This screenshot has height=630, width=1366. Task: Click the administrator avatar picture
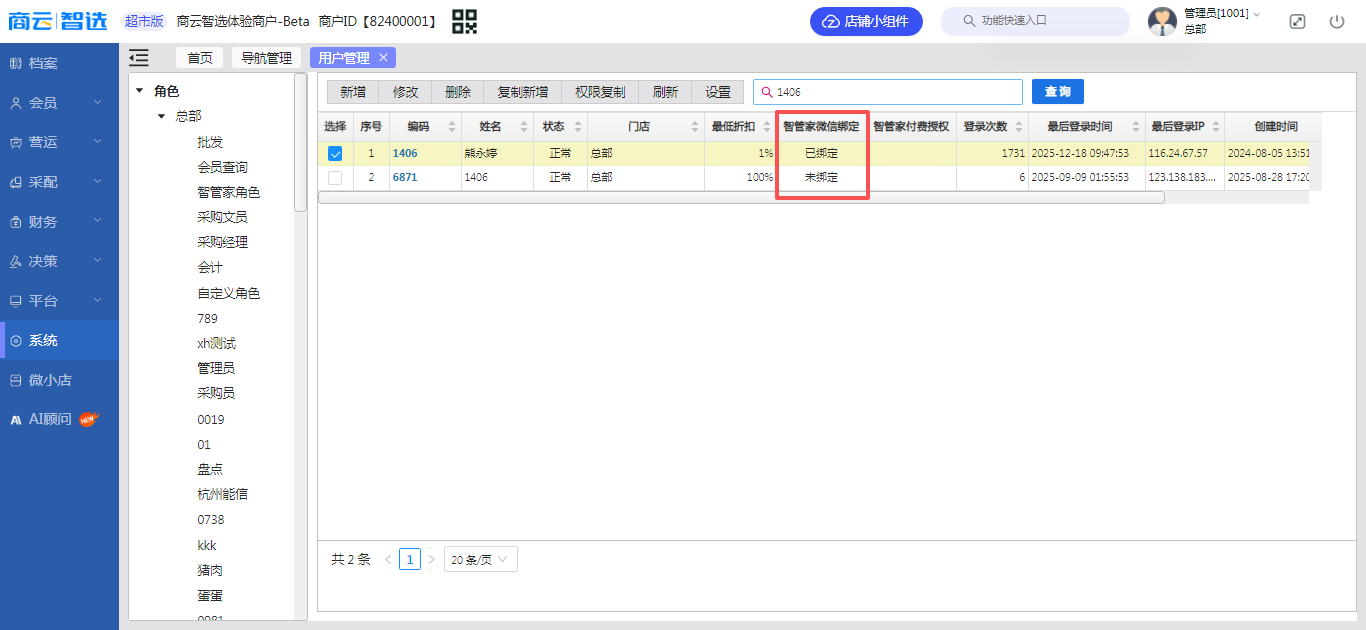point(1162,21)
